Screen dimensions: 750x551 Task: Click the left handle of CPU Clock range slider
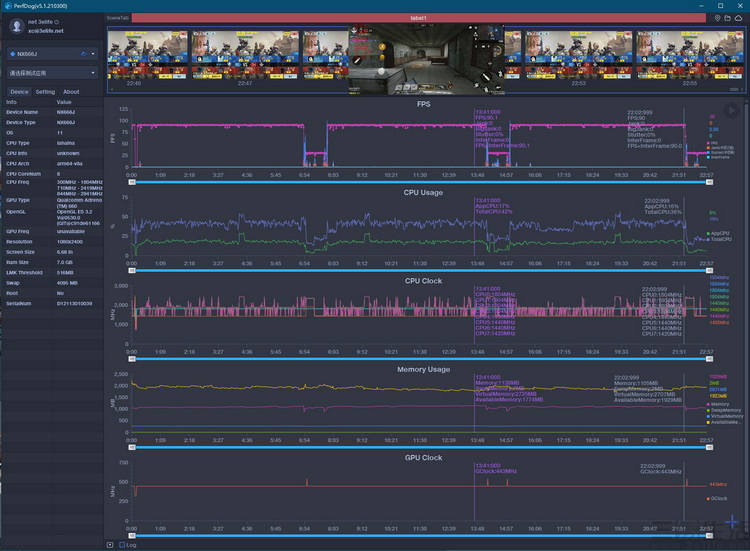132,359
